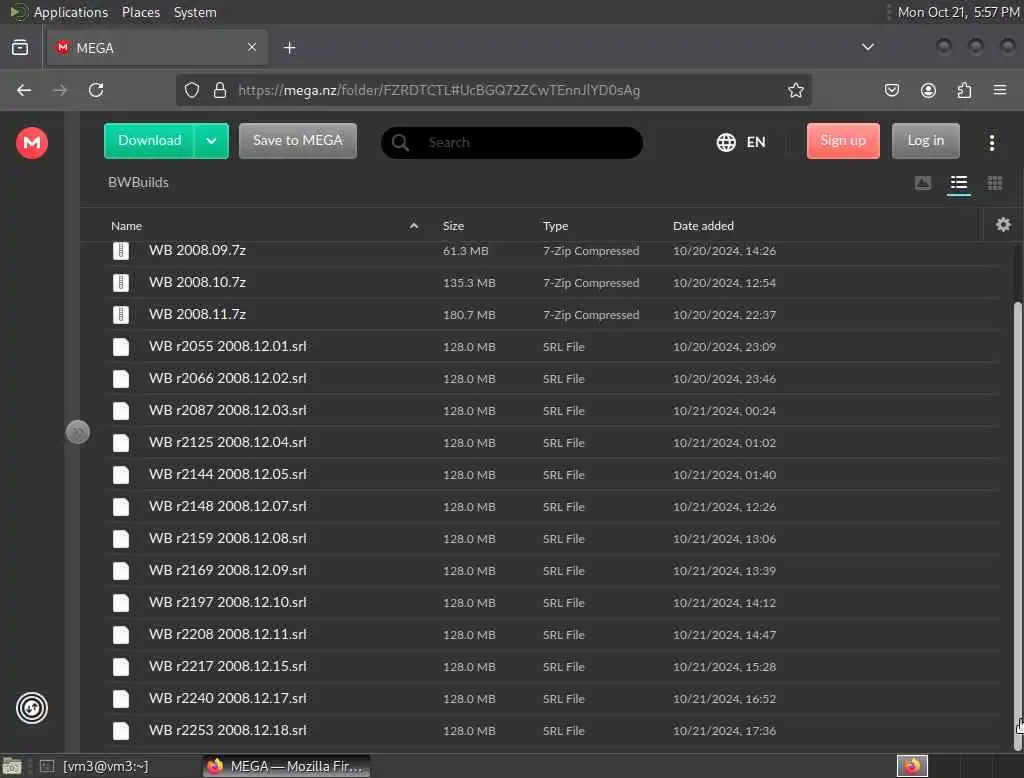This screenshot has height=778, width=1024.
Task: Open the three-dot more options menu
Action: 991,142
